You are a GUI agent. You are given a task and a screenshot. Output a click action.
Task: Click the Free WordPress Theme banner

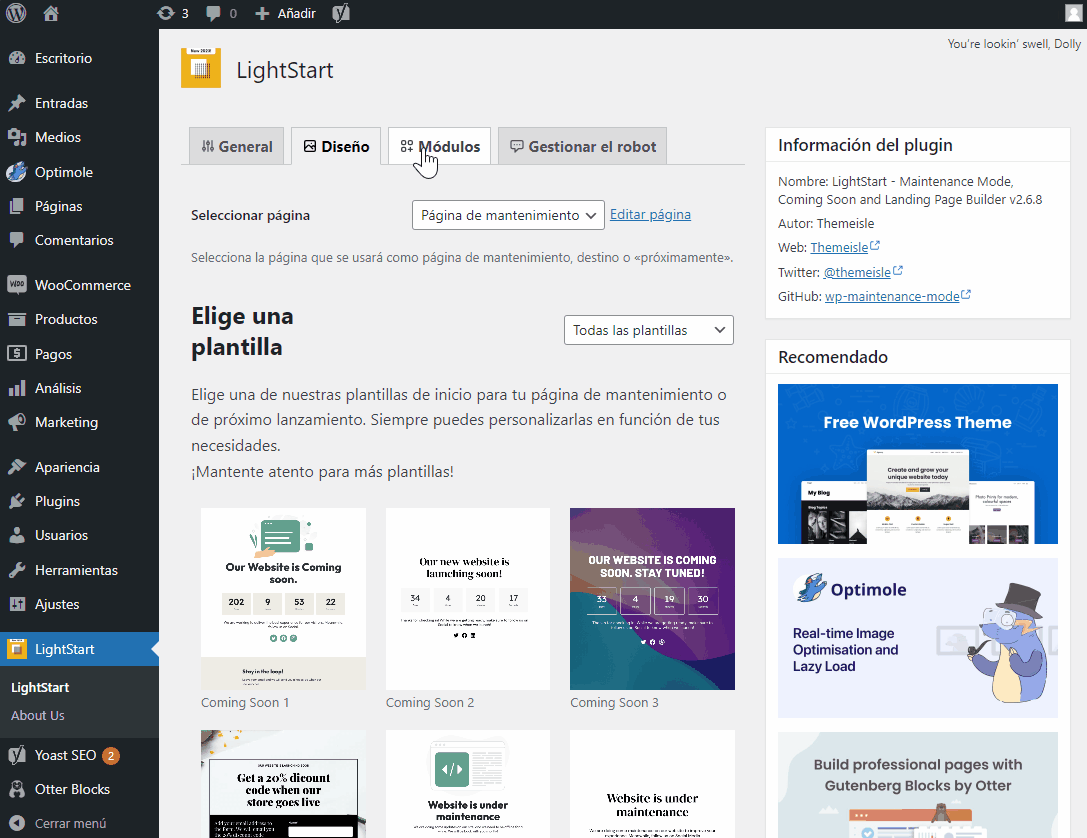click(x=918, y=464)
